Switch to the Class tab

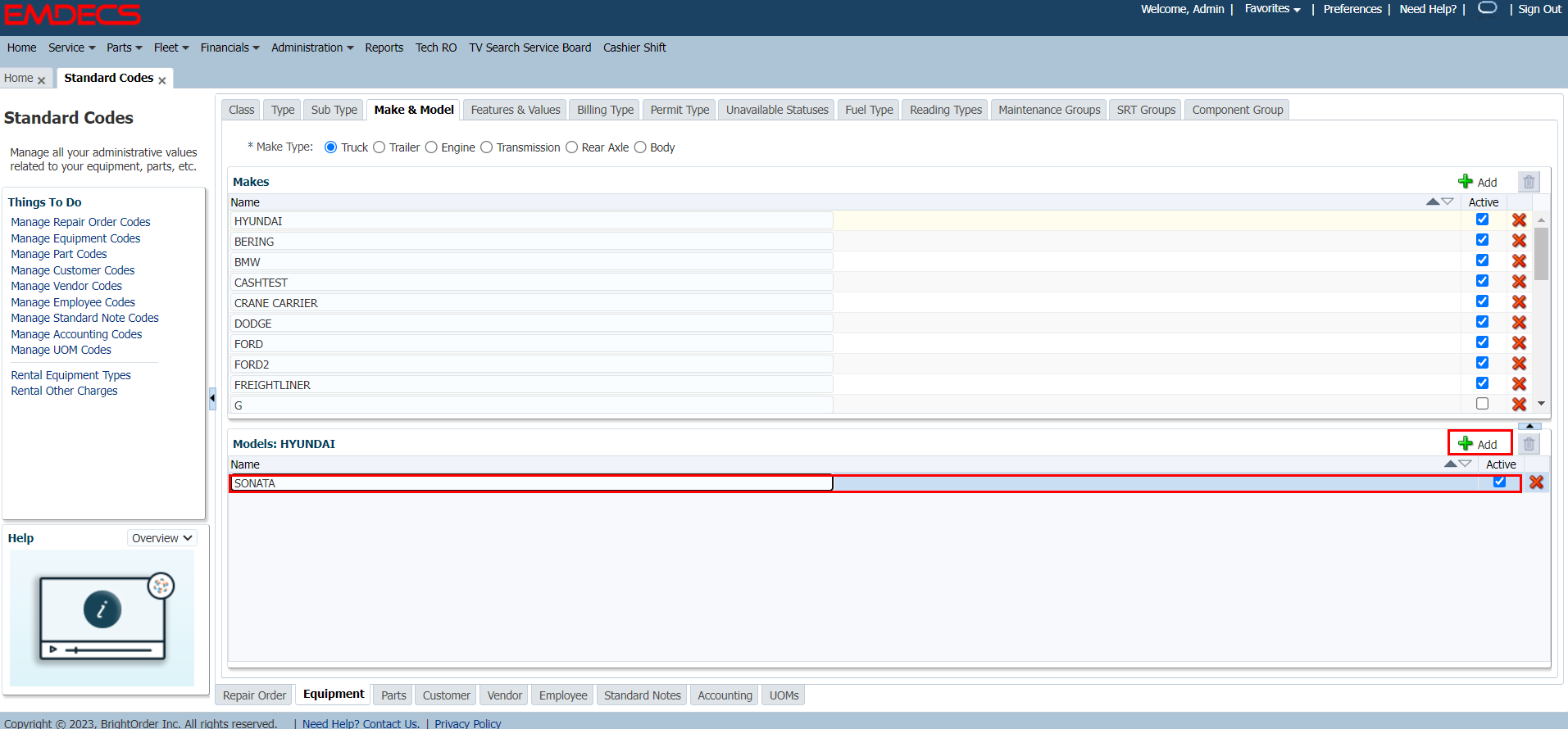click(x=241, y=110)
